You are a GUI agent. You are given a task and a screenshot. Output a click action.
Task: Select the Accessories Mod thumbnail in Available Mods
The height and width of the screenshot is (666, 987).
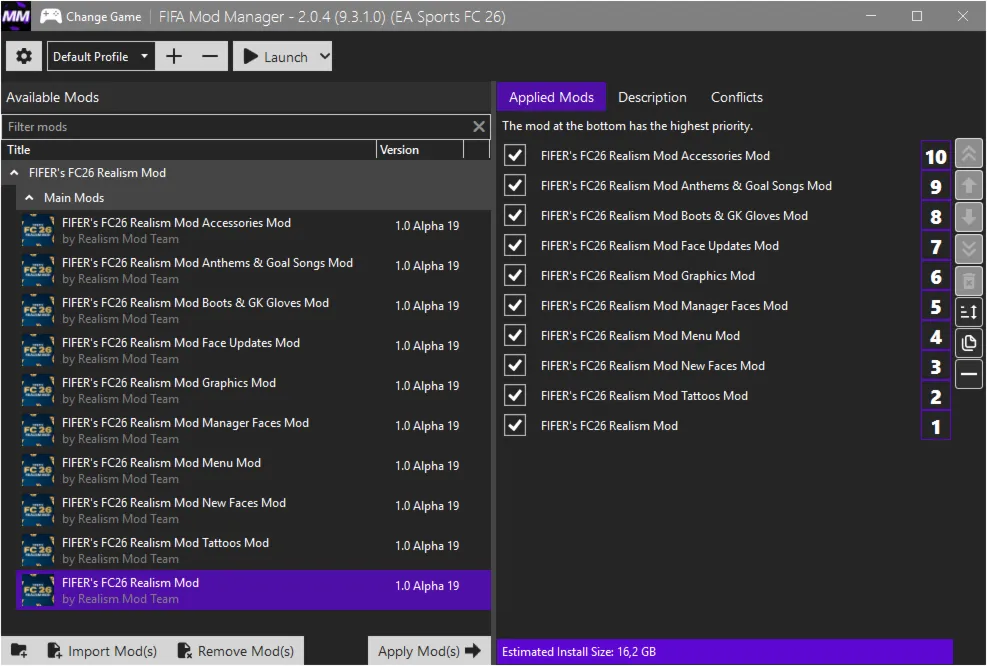[38, 230]
